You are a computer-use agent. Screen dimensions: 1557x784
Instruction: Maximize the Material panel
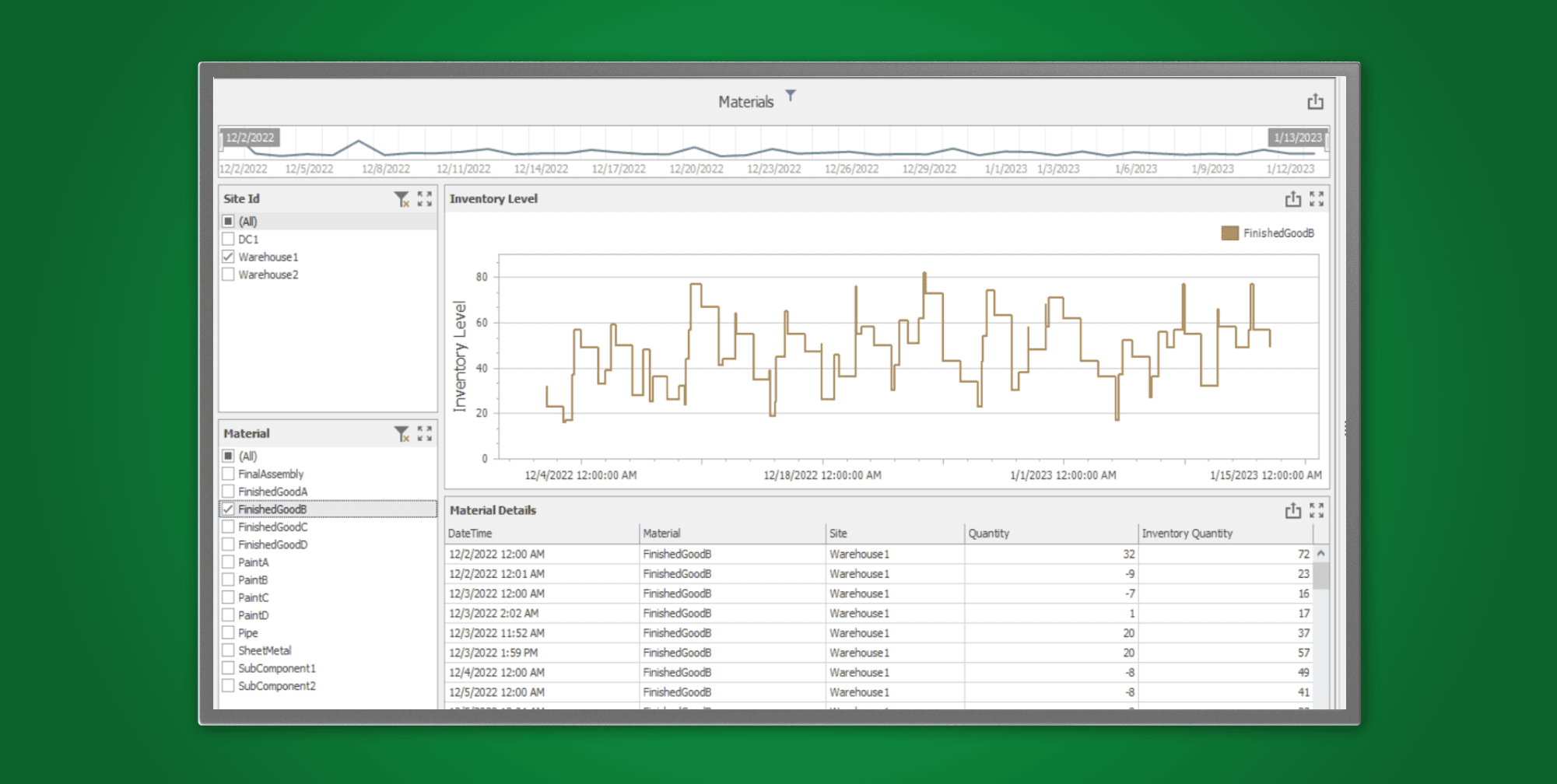(425, 434)
